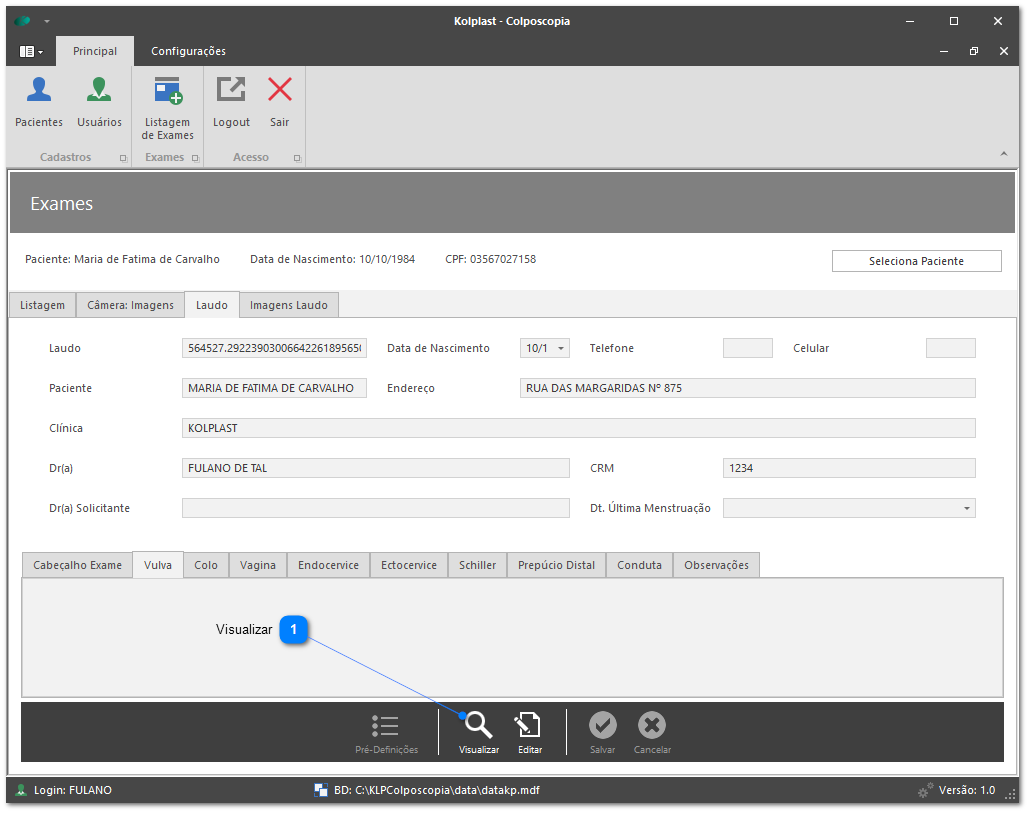Click the Telefone field

coord(747,348)
